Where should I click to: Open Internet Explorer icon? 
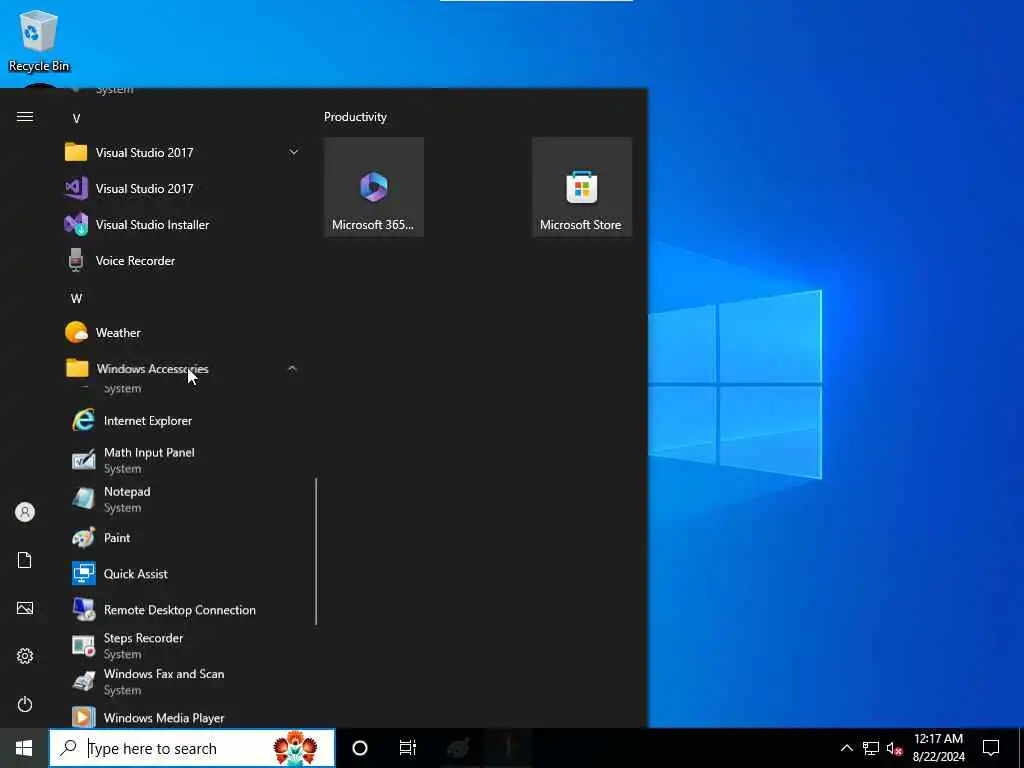coord(84,420)
